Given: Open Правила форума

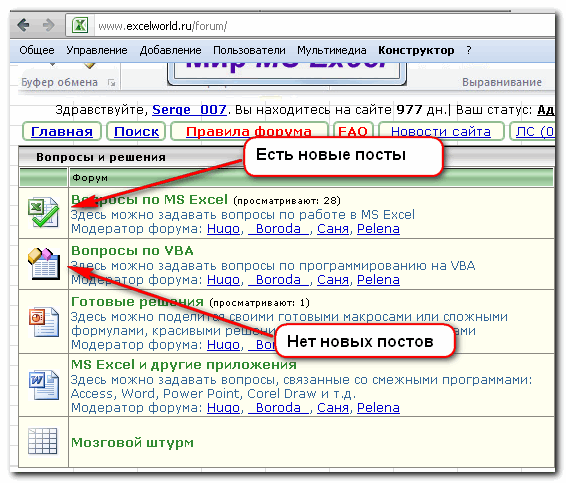Looking at the screenshot, I should click(249, 131).
